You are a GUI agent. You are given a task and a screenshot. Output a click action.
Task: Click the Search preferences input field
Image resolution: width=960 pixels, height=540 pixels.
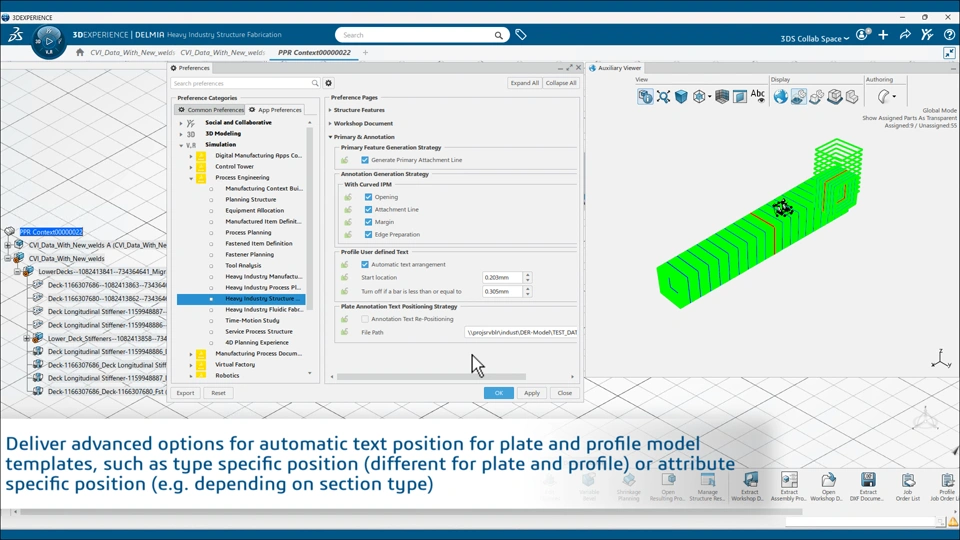coord(246,83)
